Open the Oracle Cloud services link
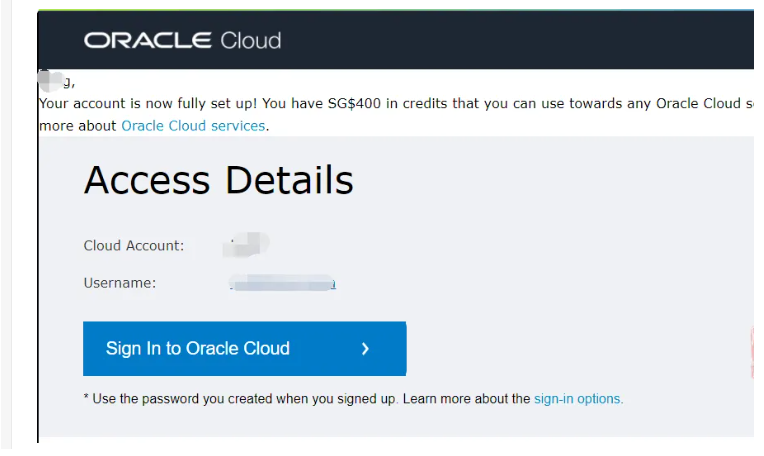Screen dimensions: 764x456 coord(193,126)
